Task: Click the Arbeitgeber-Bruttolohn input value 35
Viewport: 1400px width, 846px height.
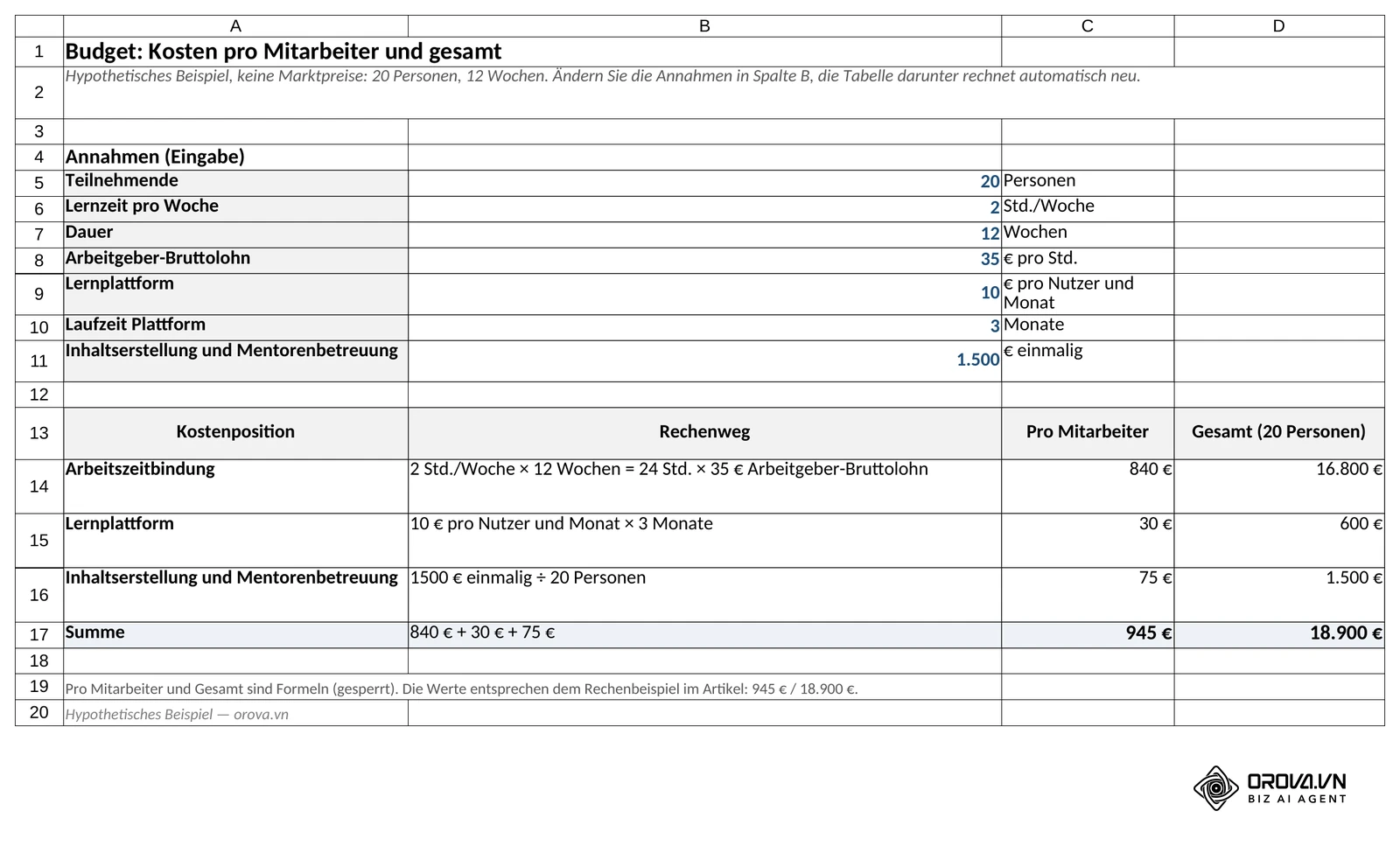Action: [x=990, y=259]
